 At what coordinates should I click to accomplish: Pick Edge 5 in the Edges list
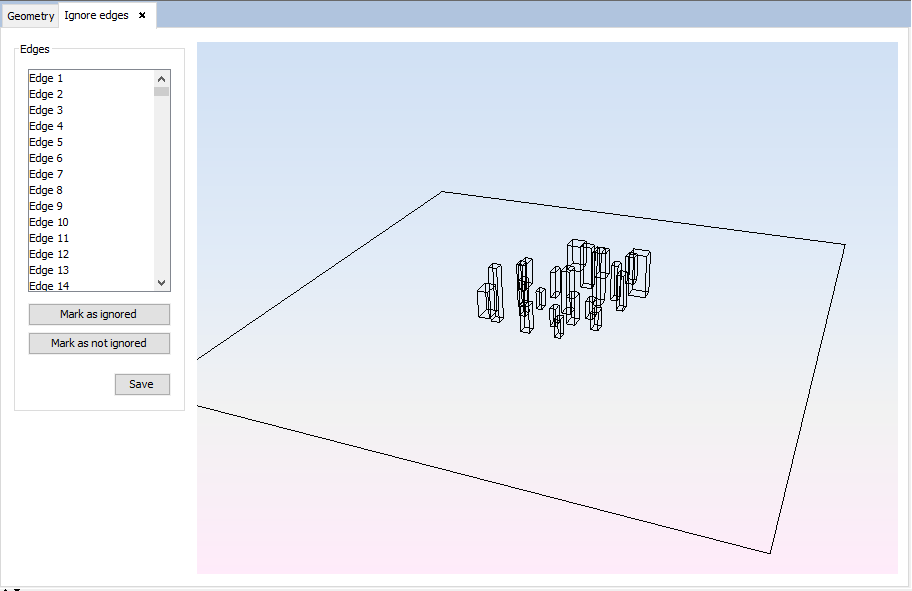coord(46,142)
